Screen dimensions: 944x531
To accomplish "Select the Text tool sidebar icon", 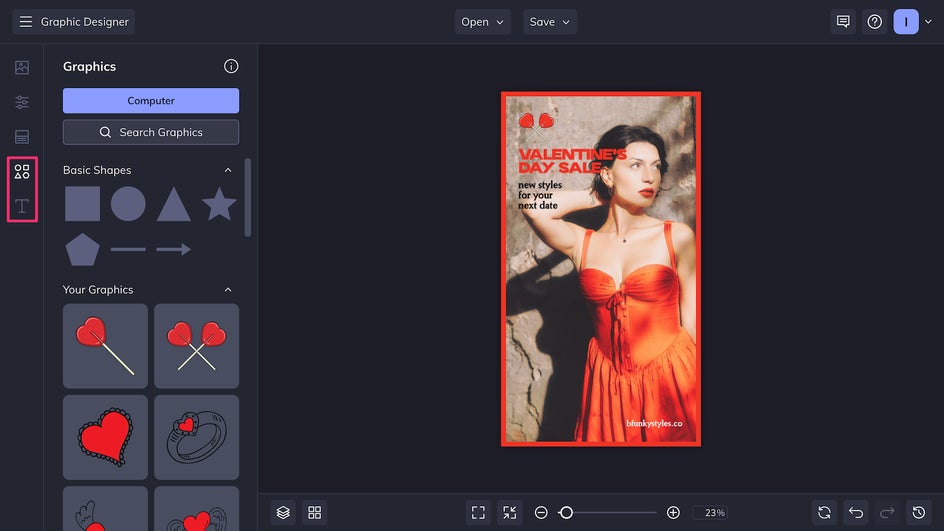I will (x=22, y=206).
